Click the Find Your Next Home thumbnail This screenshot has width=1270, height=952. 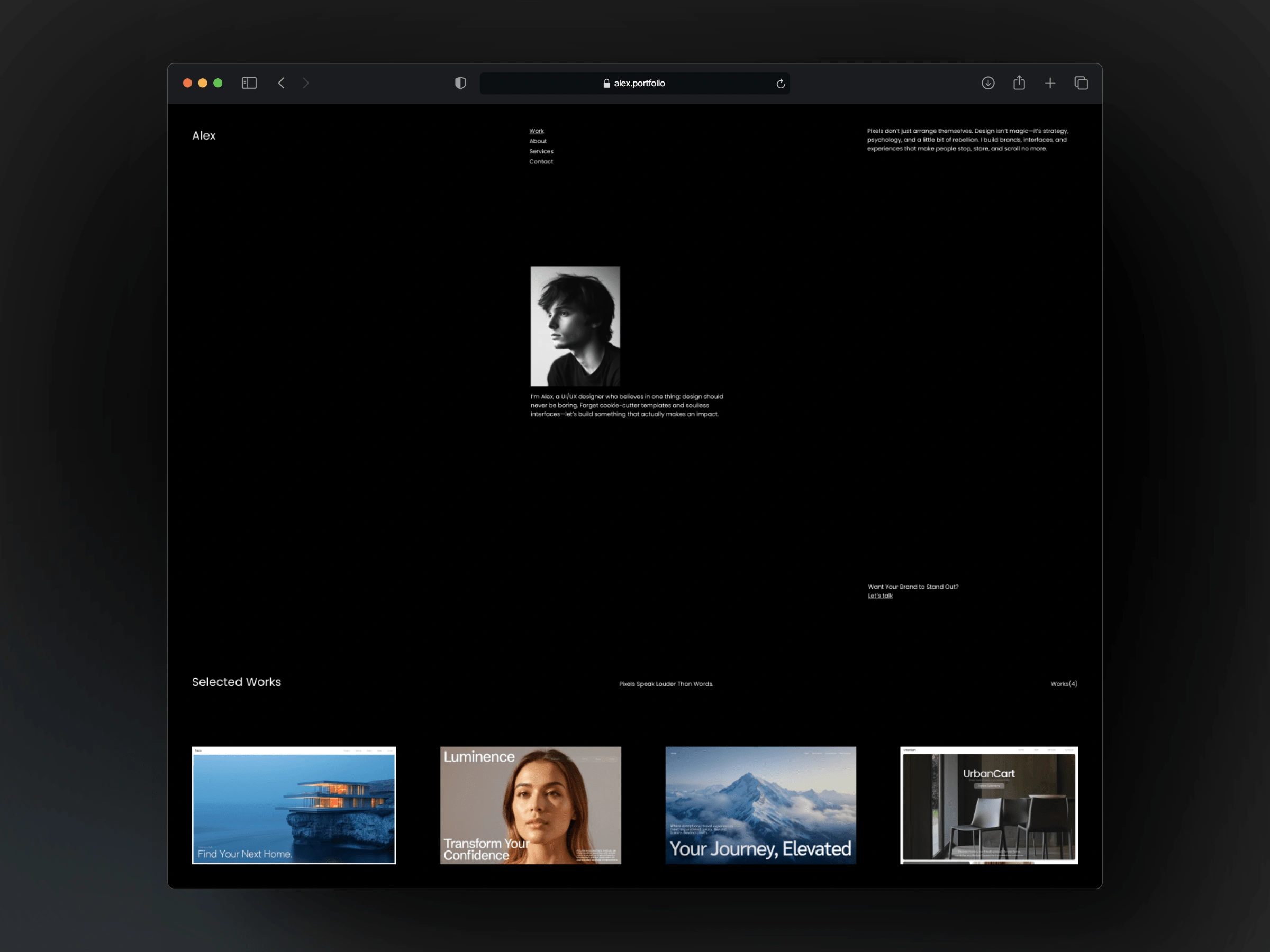[x=293, y=806]
